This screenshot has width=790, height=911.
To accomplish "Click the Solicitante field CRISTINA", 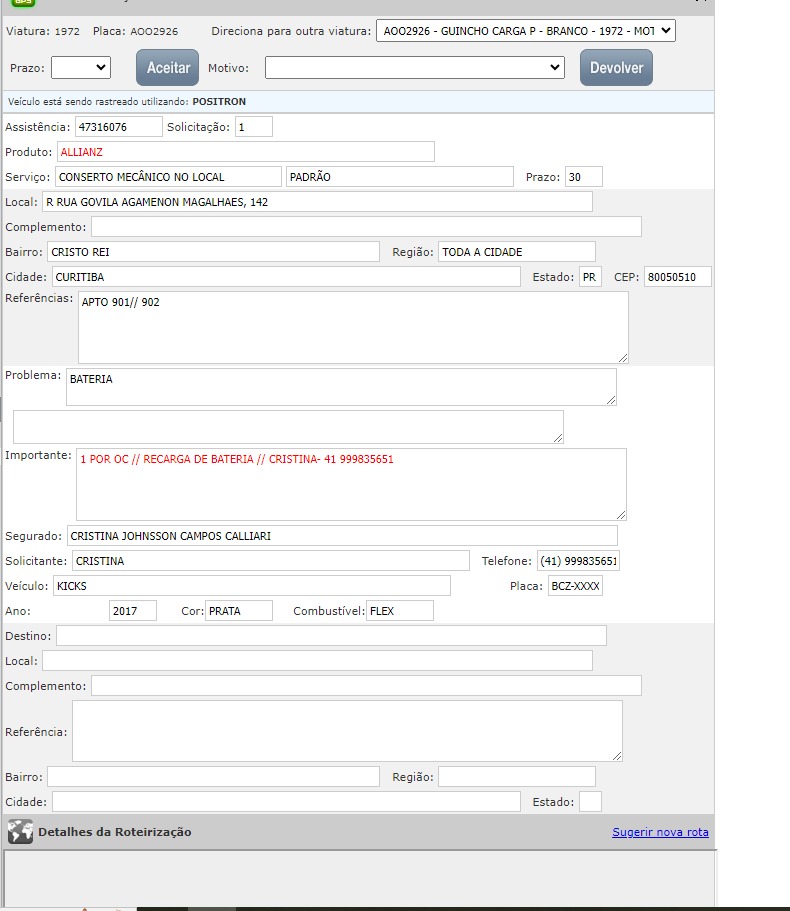I will (271, 561).
